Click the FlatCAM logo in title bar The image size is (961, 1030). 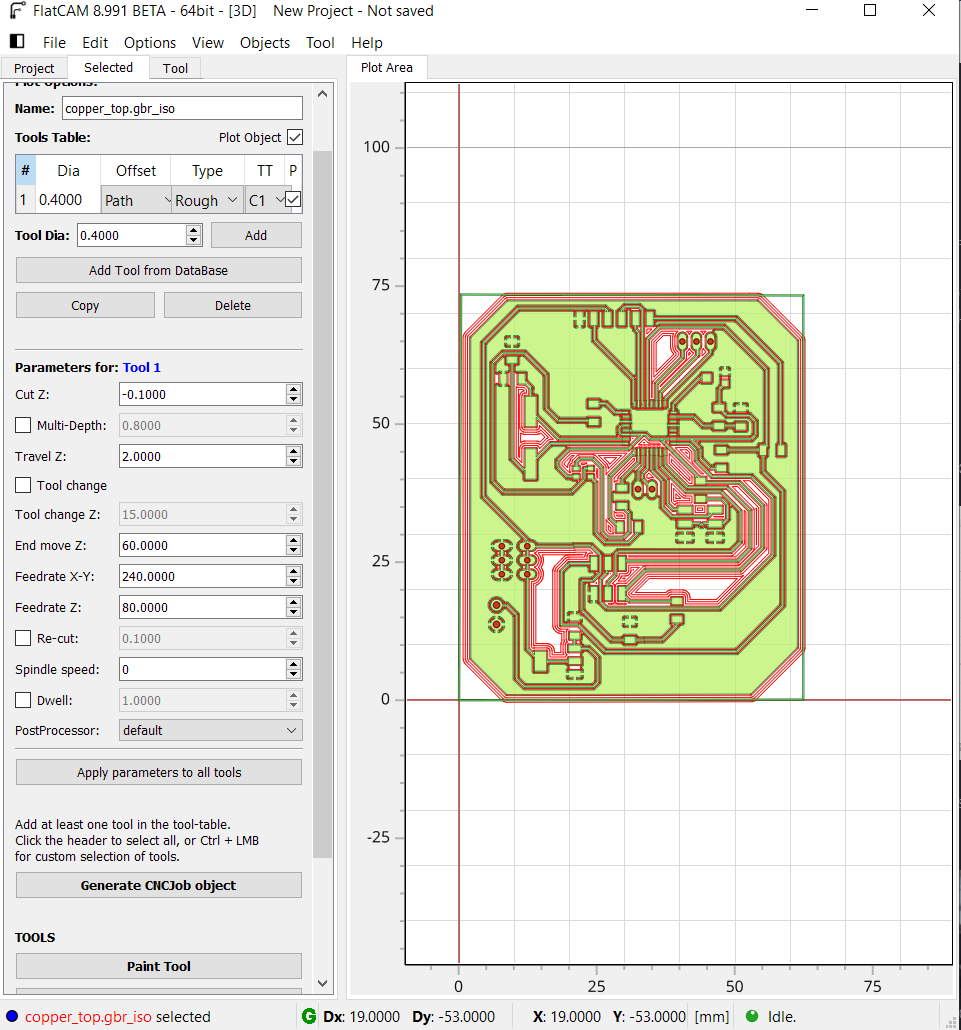click(17, 11)
